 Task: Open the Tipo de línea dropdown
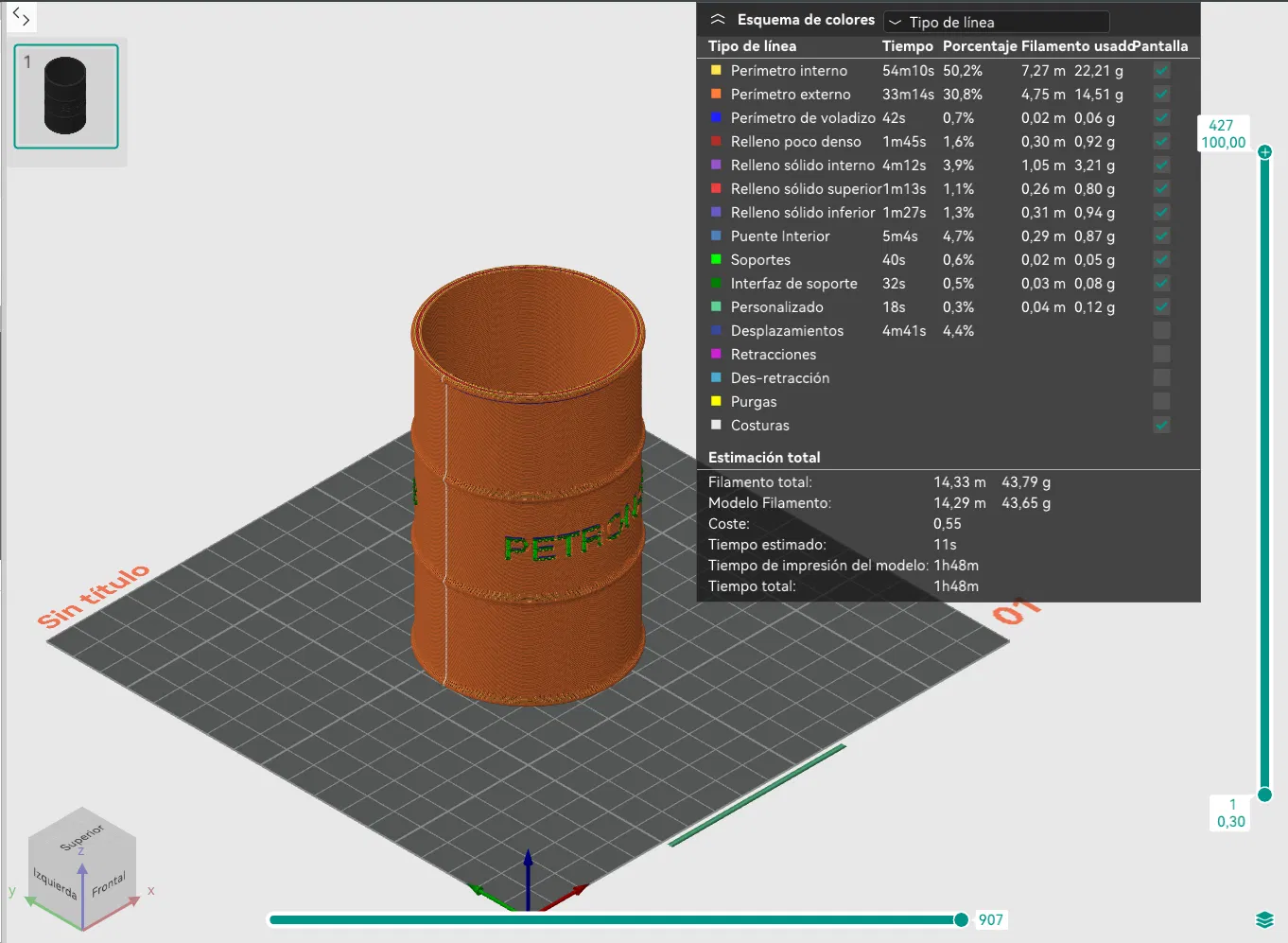point(996,22)
